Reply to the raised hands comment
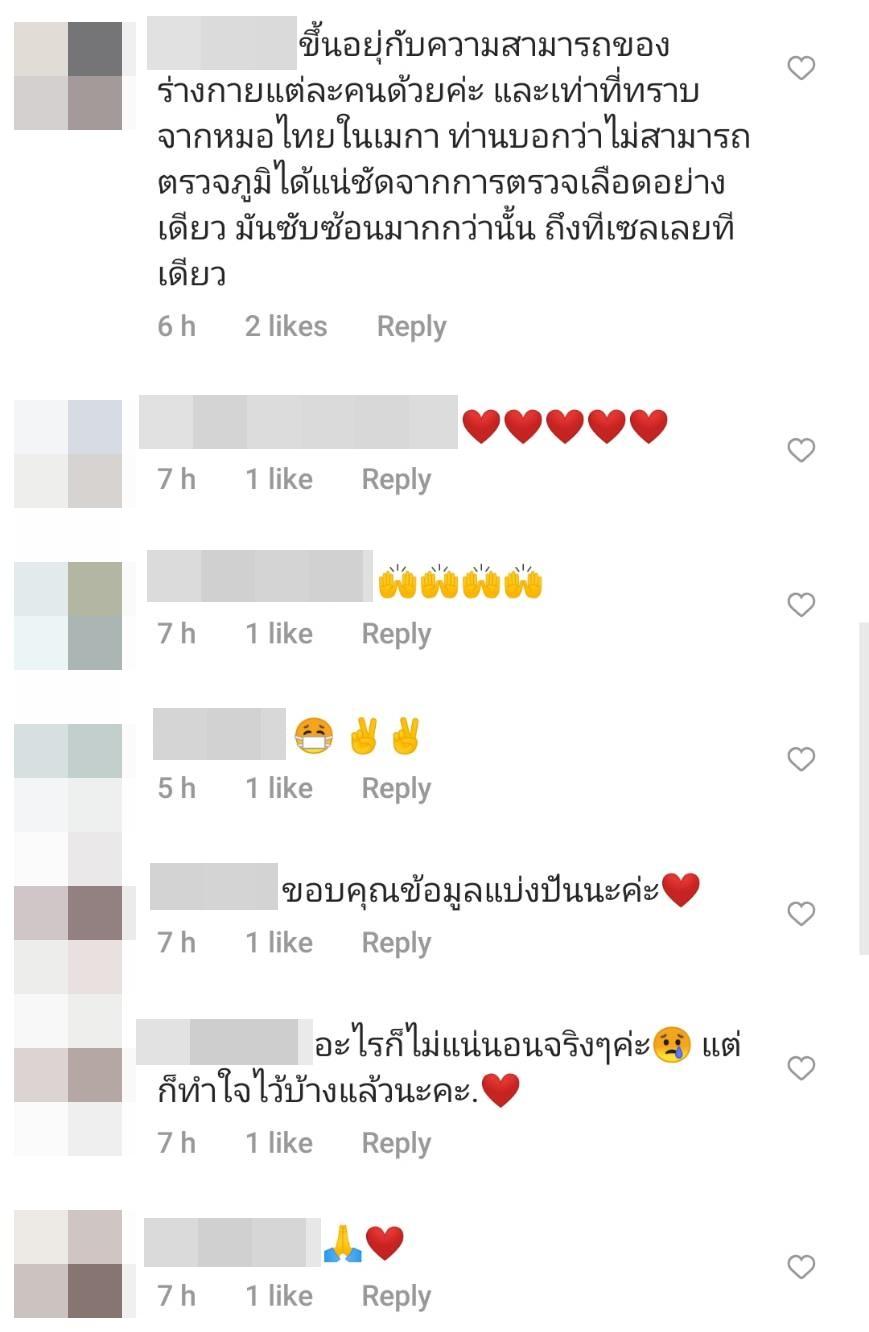This screenshot has height=1332, width=869. [x=396, y=634]
